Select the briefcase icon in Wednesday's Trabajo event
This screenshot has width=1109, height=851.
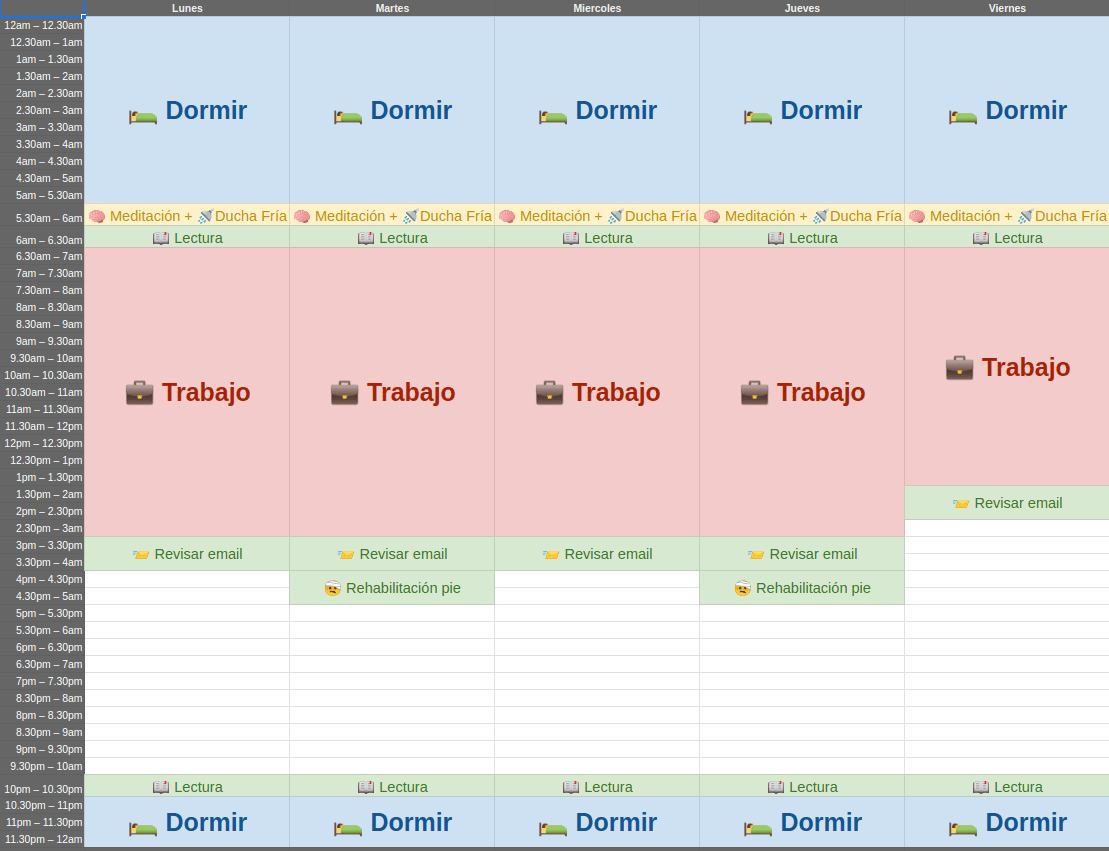(549, 393)
